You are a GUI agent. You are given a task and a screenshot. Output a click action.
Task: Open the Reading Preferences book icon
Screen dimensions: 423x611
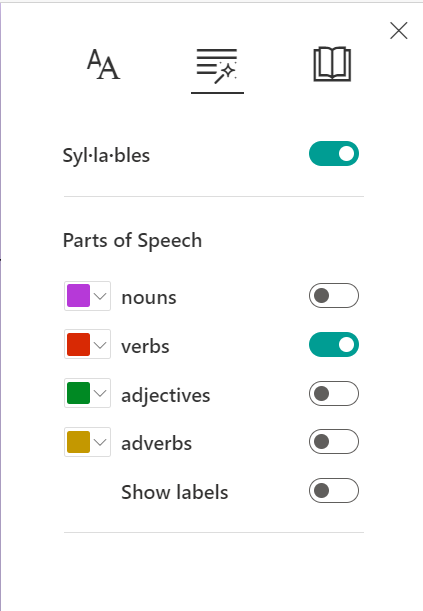pyautogui.click(x=332, y=64)
